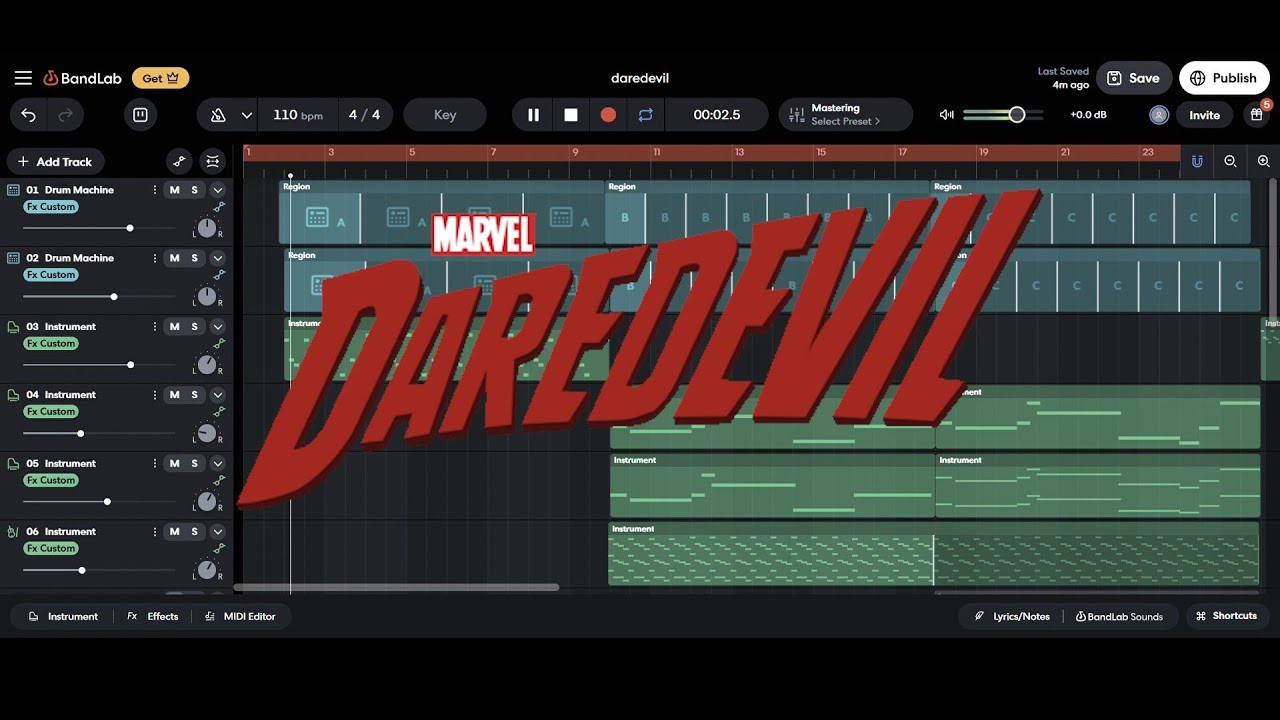Image resolution: width=1280 pixels, height=720 pixels.
Task: Mute track 01 Drum Machine
Action: [x=174, y=190]
